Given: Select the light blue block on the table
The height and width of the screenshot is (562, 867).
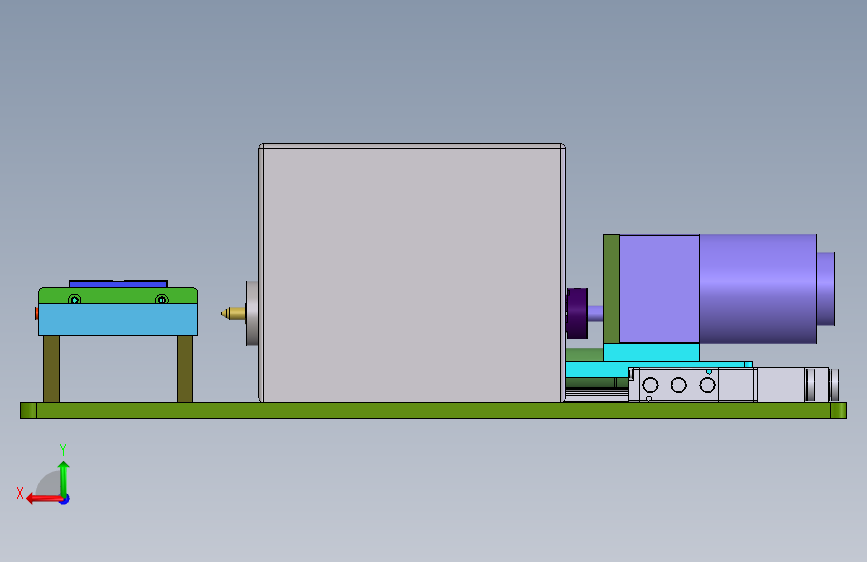Looking at the screenshot, I should [x=118, y=319].
